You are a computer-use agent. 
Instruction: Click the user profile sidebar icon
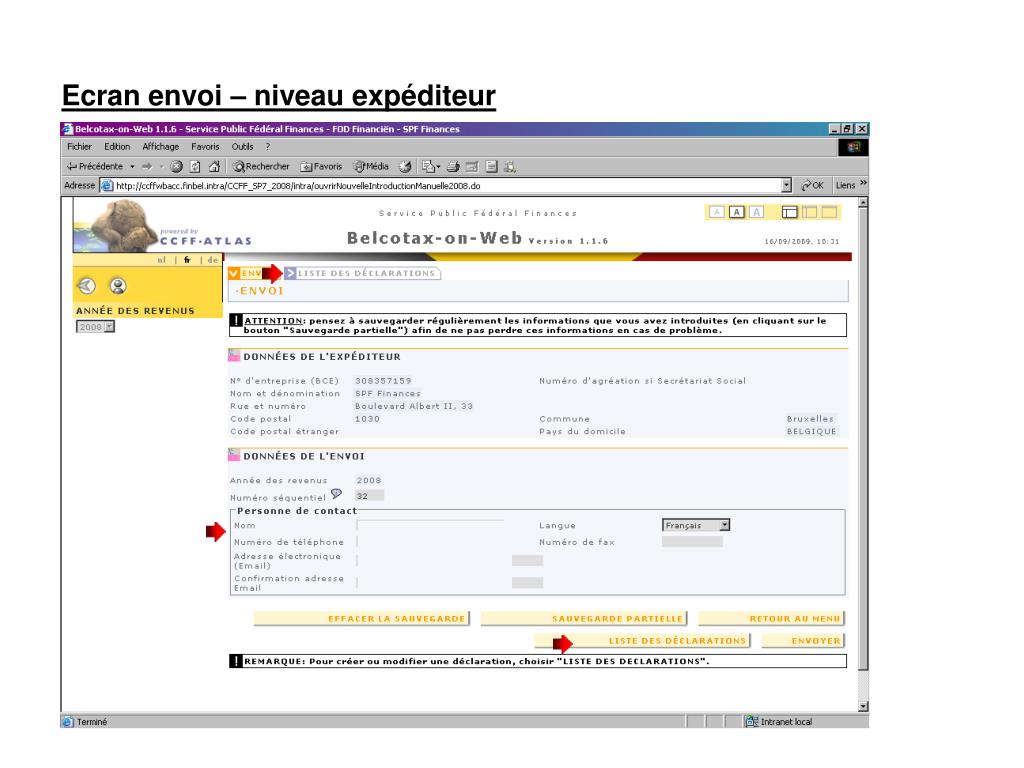pos(118,285)
